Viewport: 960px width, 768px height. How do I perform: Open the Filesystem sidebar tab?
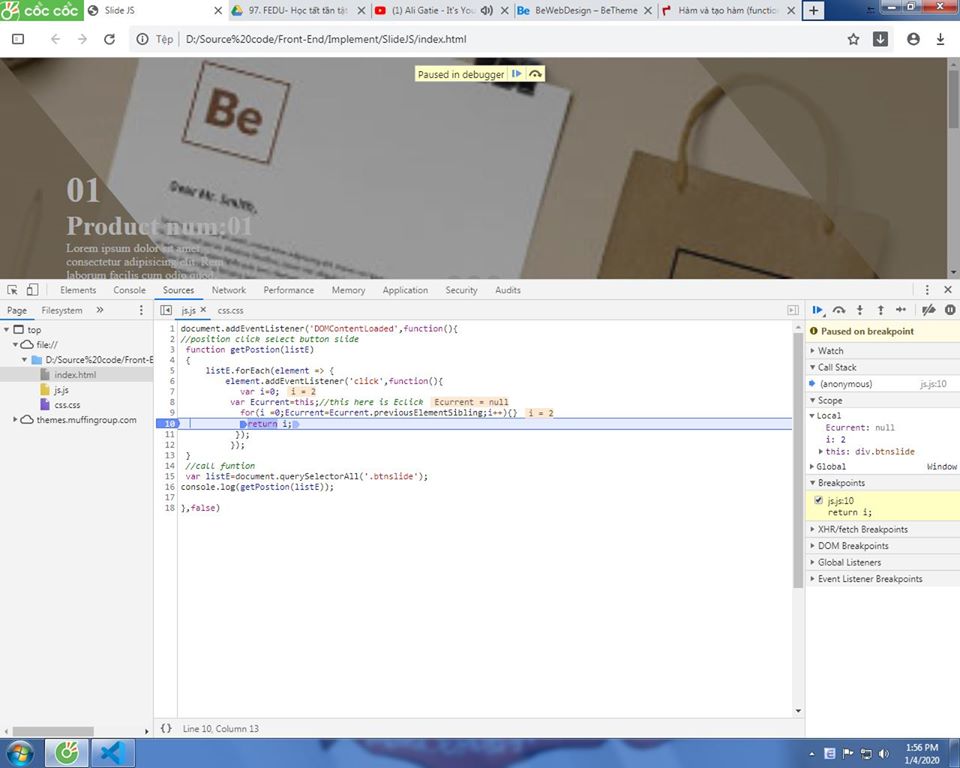point(62,310)
